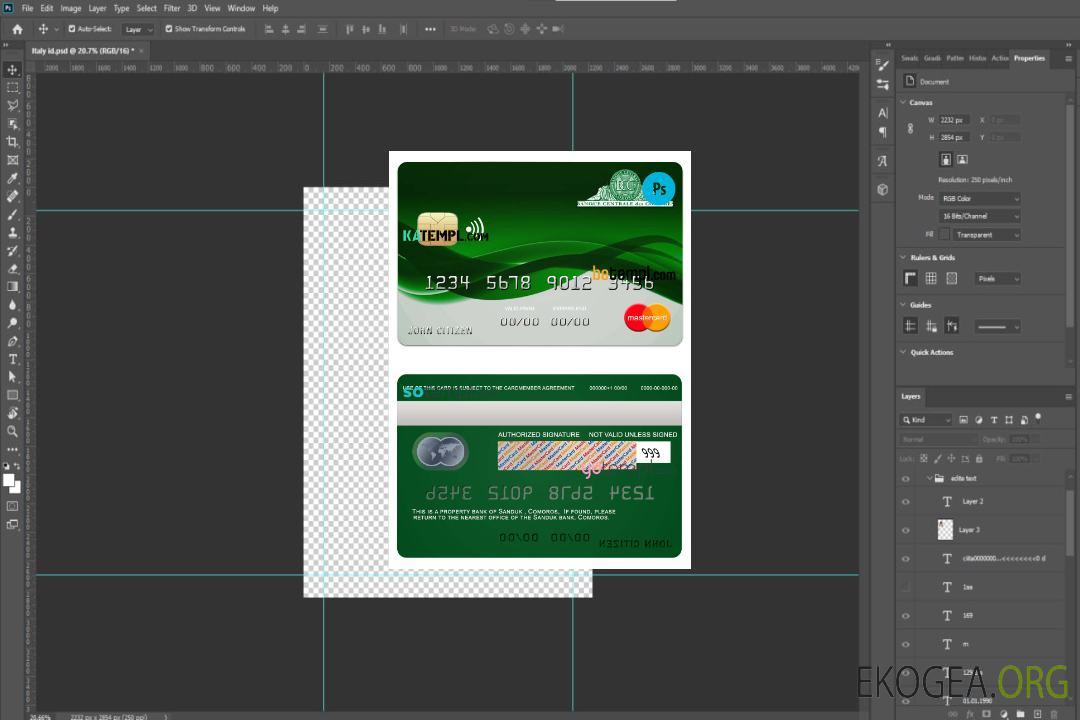
Task: Switch to the Actions panel tab
Action: [x=999, y=59]
